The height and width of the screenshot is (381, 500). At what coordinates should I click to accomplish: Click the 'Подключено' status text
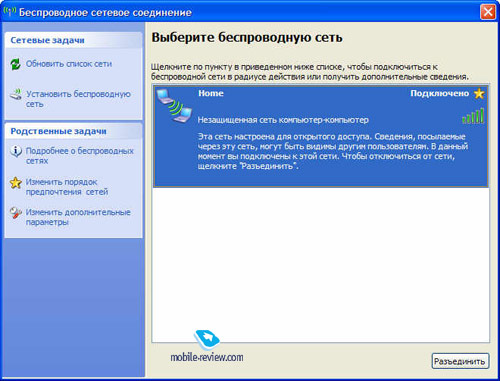(439, 93)
